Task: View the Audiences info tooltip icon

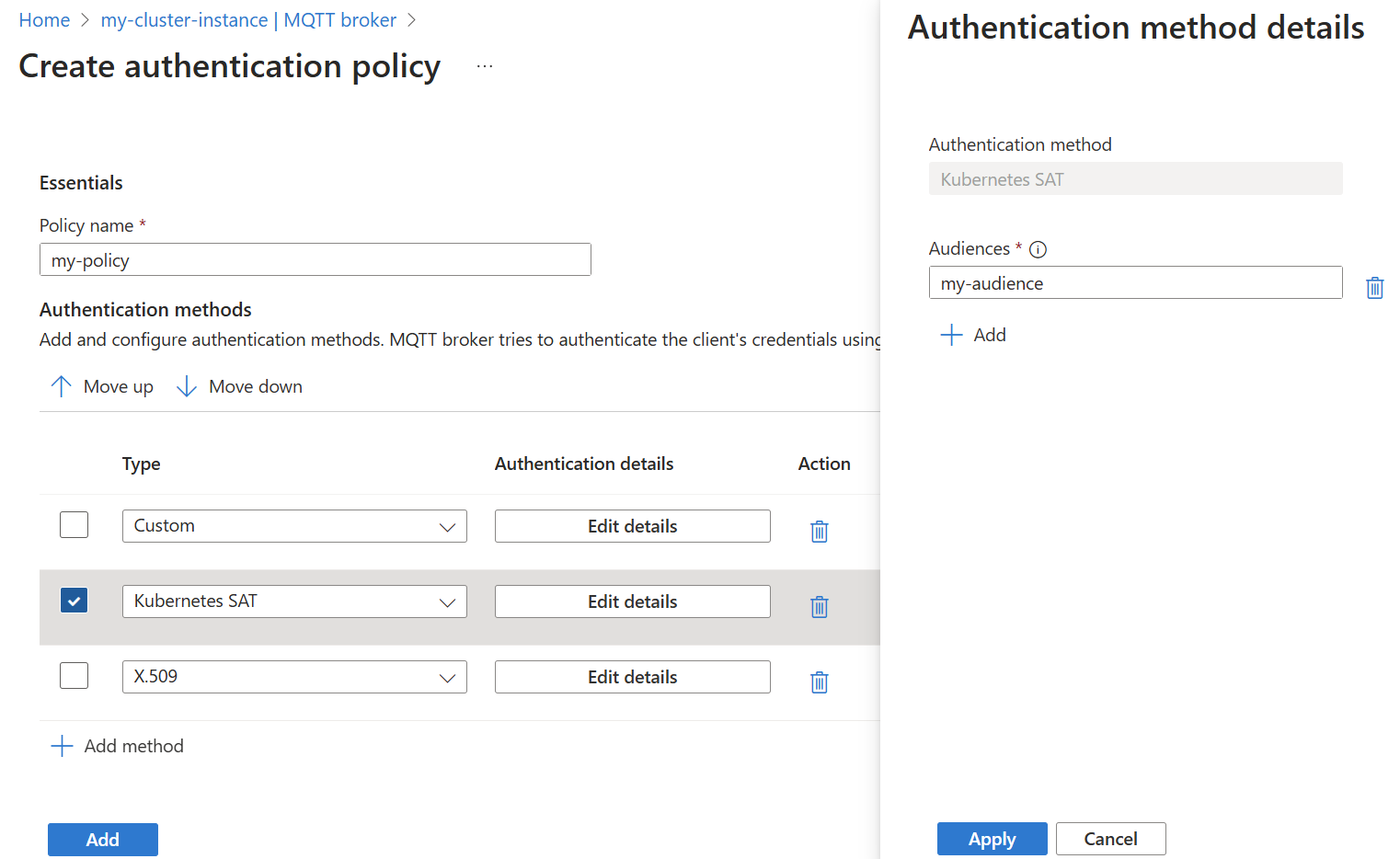Action: click(1038, 248)
